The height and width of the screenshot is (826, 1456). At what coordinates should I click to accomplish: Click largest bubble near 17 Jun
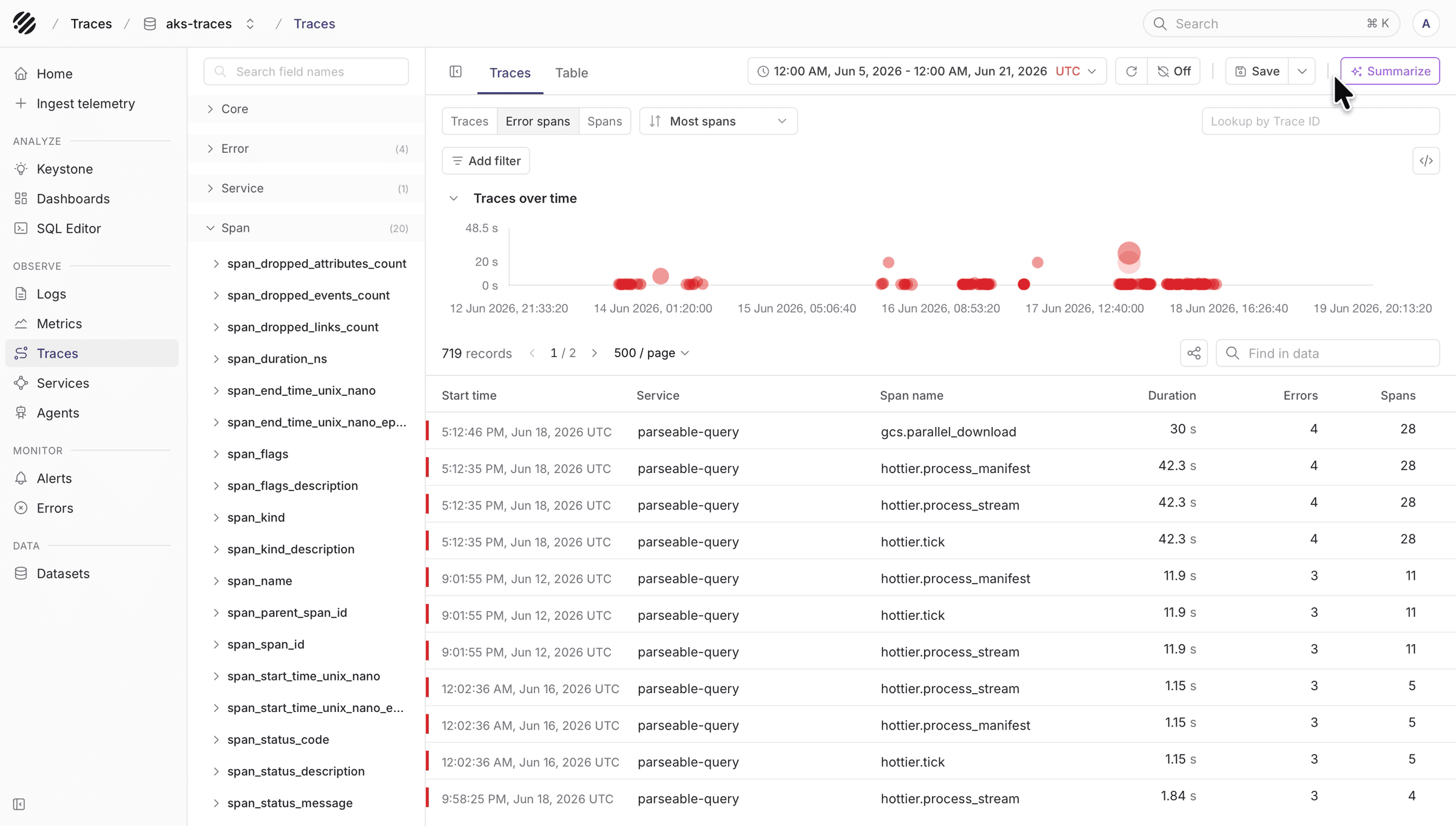(1129, 254)
